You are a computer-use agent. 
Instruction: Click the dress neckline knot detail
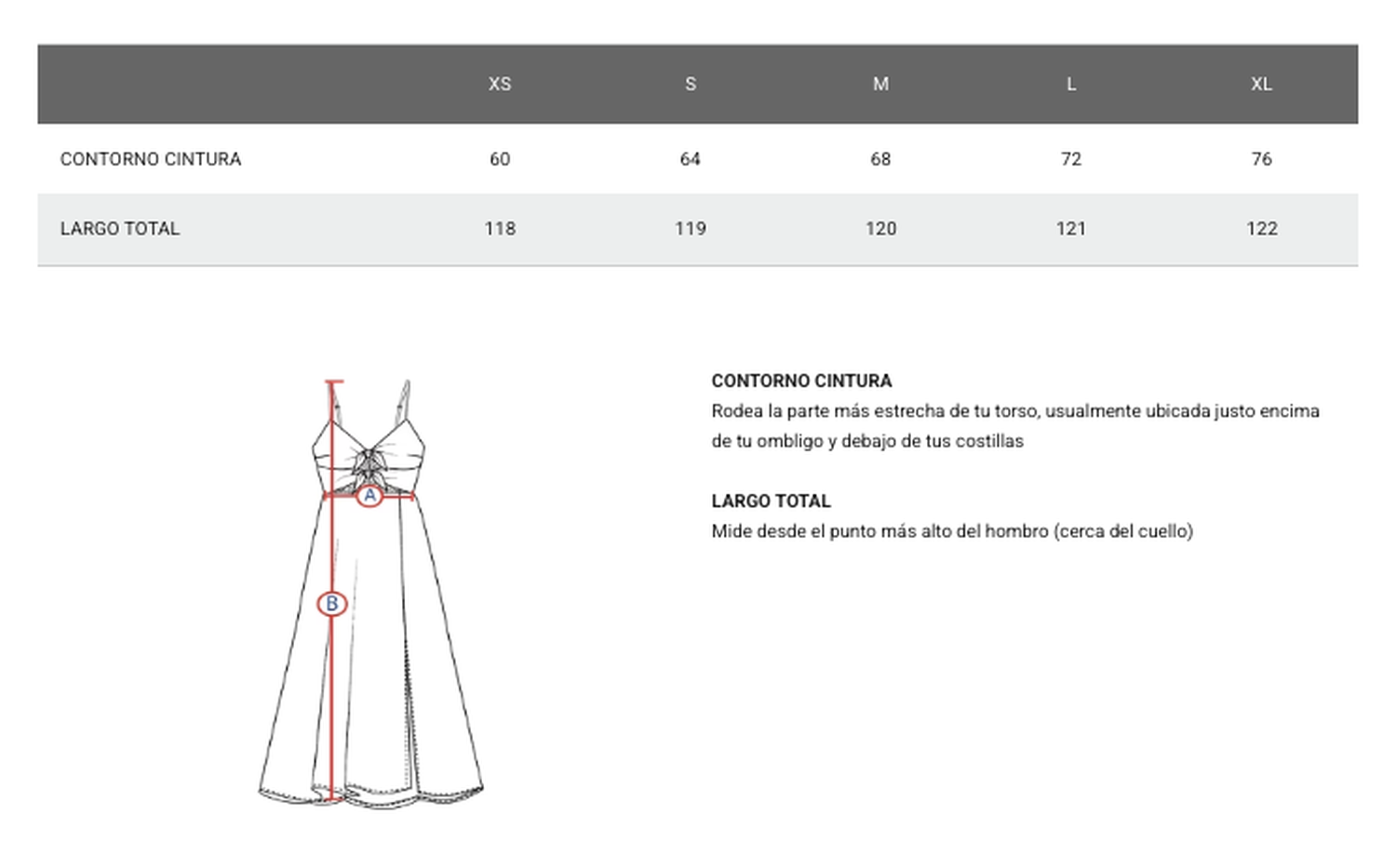(372, 461)
